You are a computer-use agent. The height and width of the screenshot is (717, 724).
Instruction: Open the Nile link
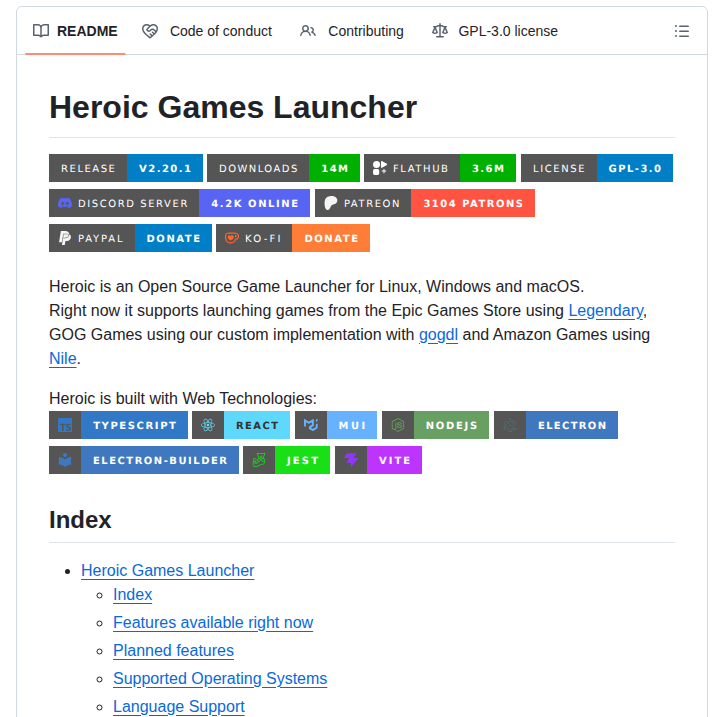[x=63, y=359]
